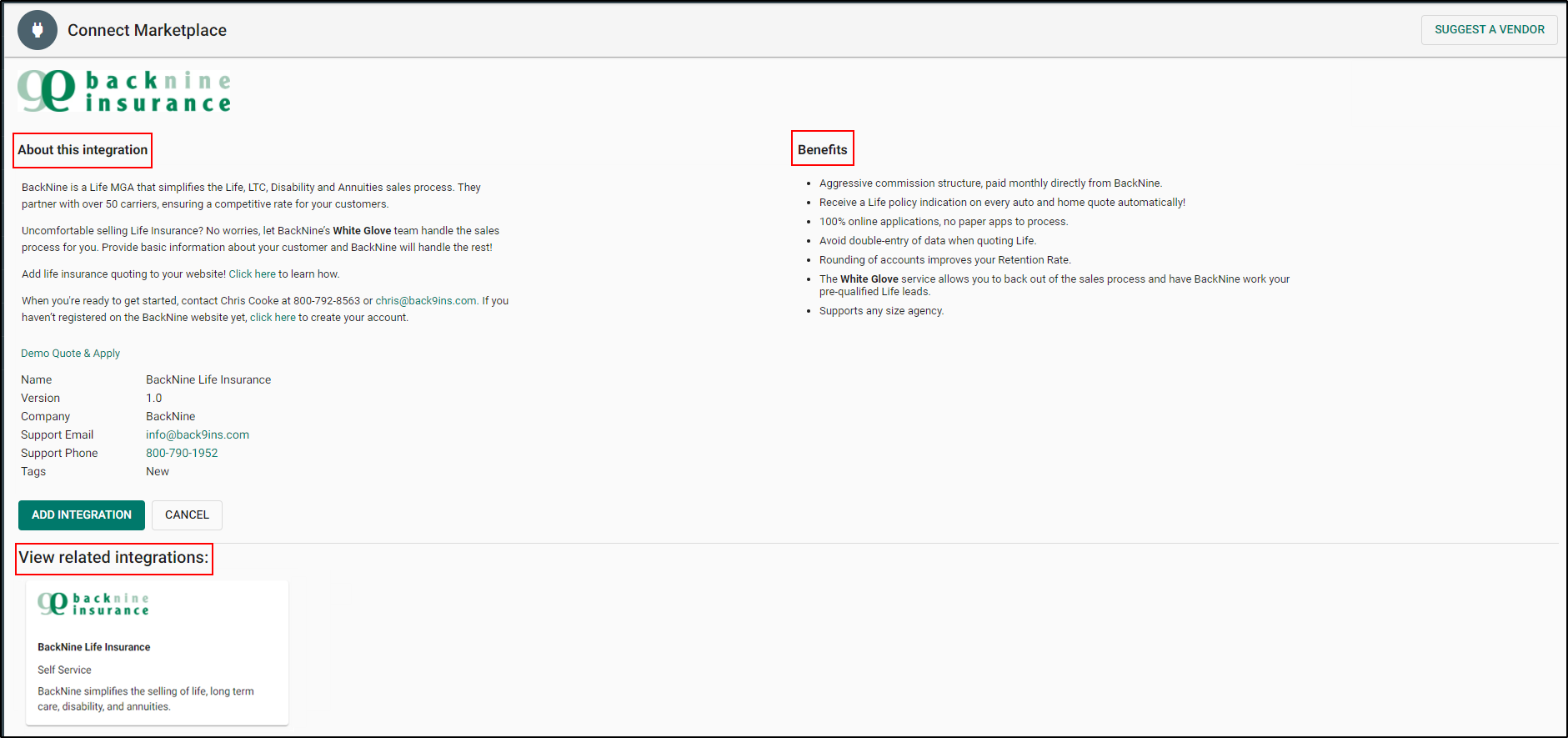1568x738 pixels.
Task: Click the Add Integration button
Action: (x=82, y=515)
